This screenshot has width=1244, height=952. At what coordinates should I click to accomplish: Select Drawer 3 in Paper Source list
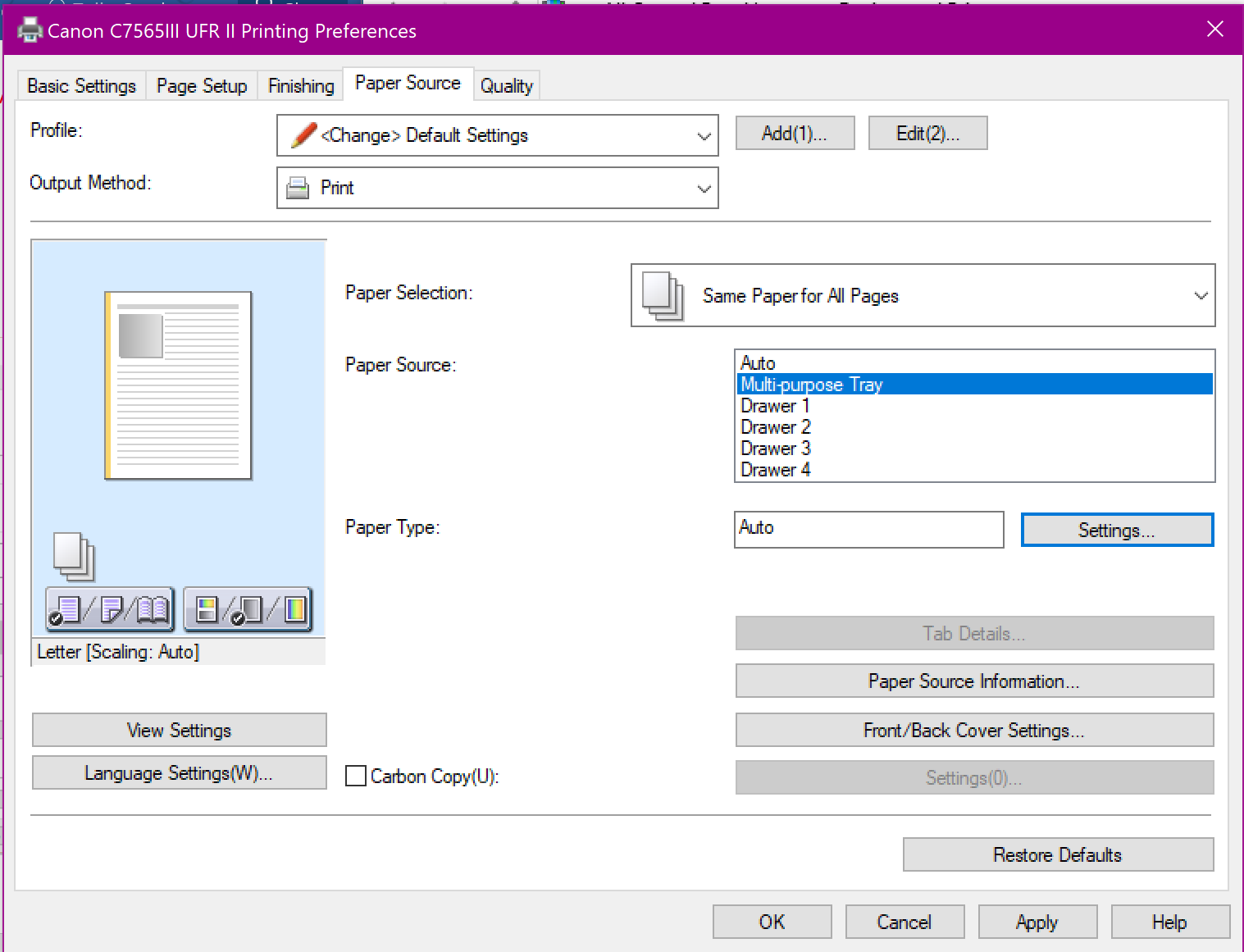pyautogui.click(x=974, y=448)
